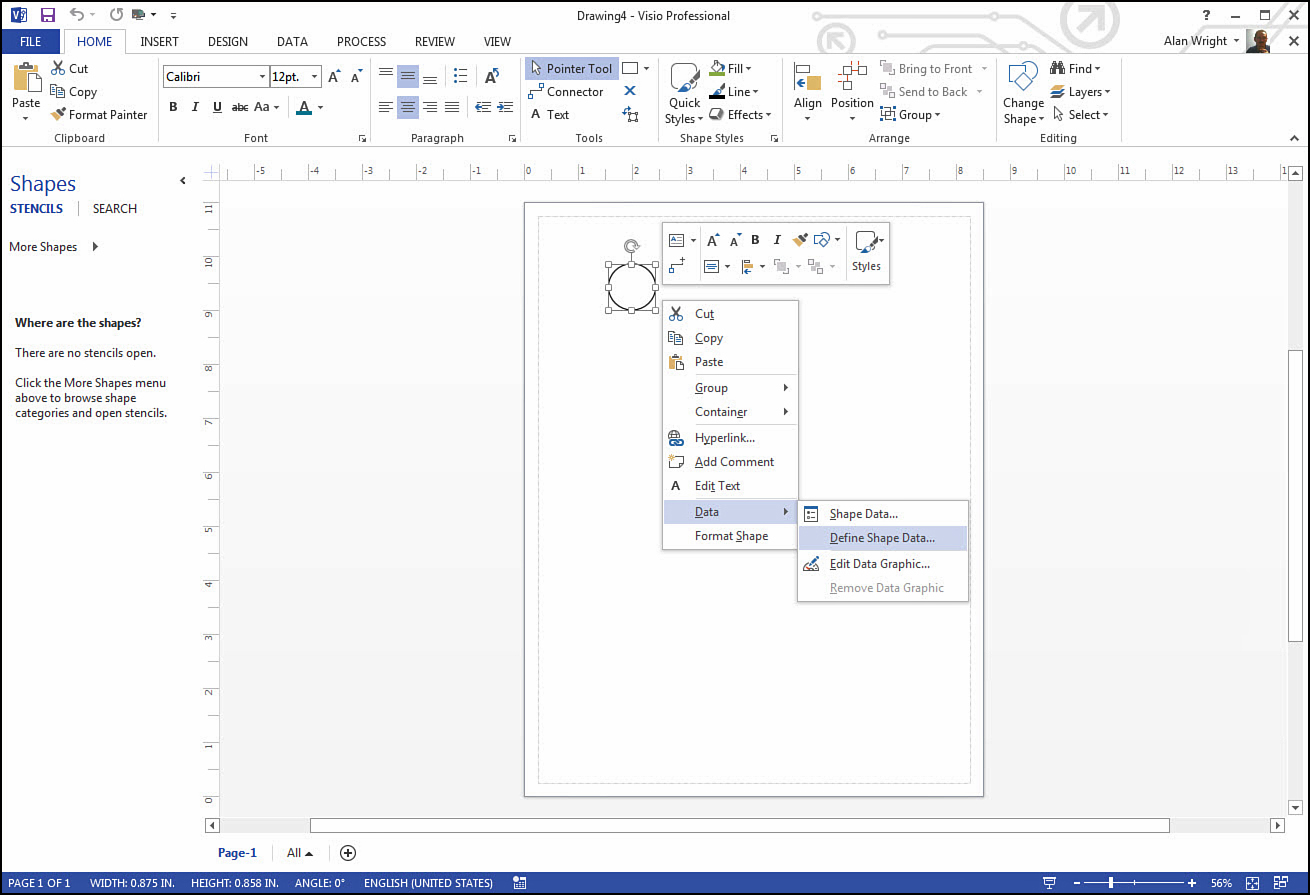The width and height of the screenshot is (1310, 895).
Task: Click the Styles button on the mini toolbar
Action: click(x=866, y=249)
